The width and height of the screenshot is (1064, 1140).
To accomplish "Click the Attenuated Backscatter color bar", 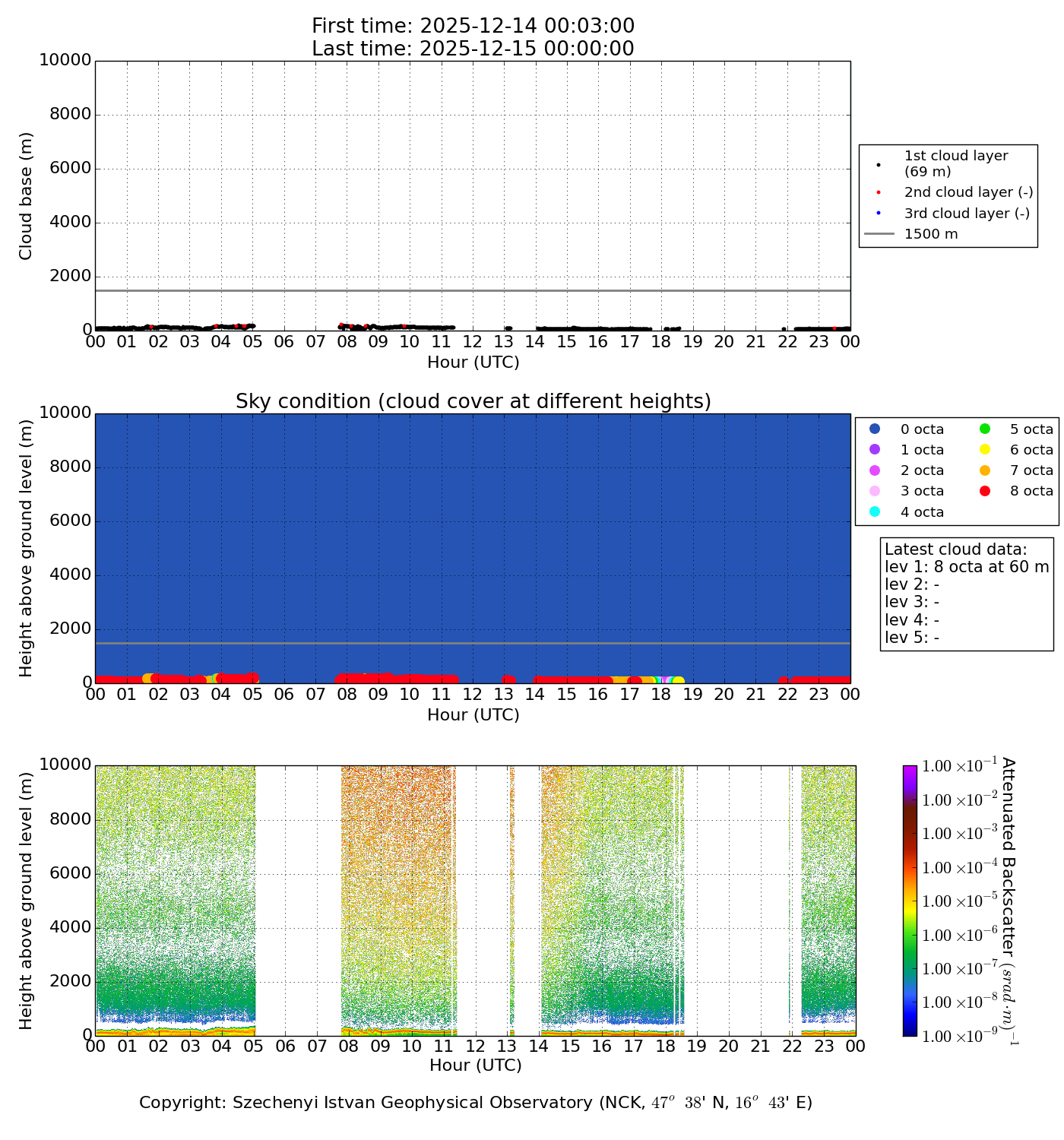I will [x=910, y=901].
